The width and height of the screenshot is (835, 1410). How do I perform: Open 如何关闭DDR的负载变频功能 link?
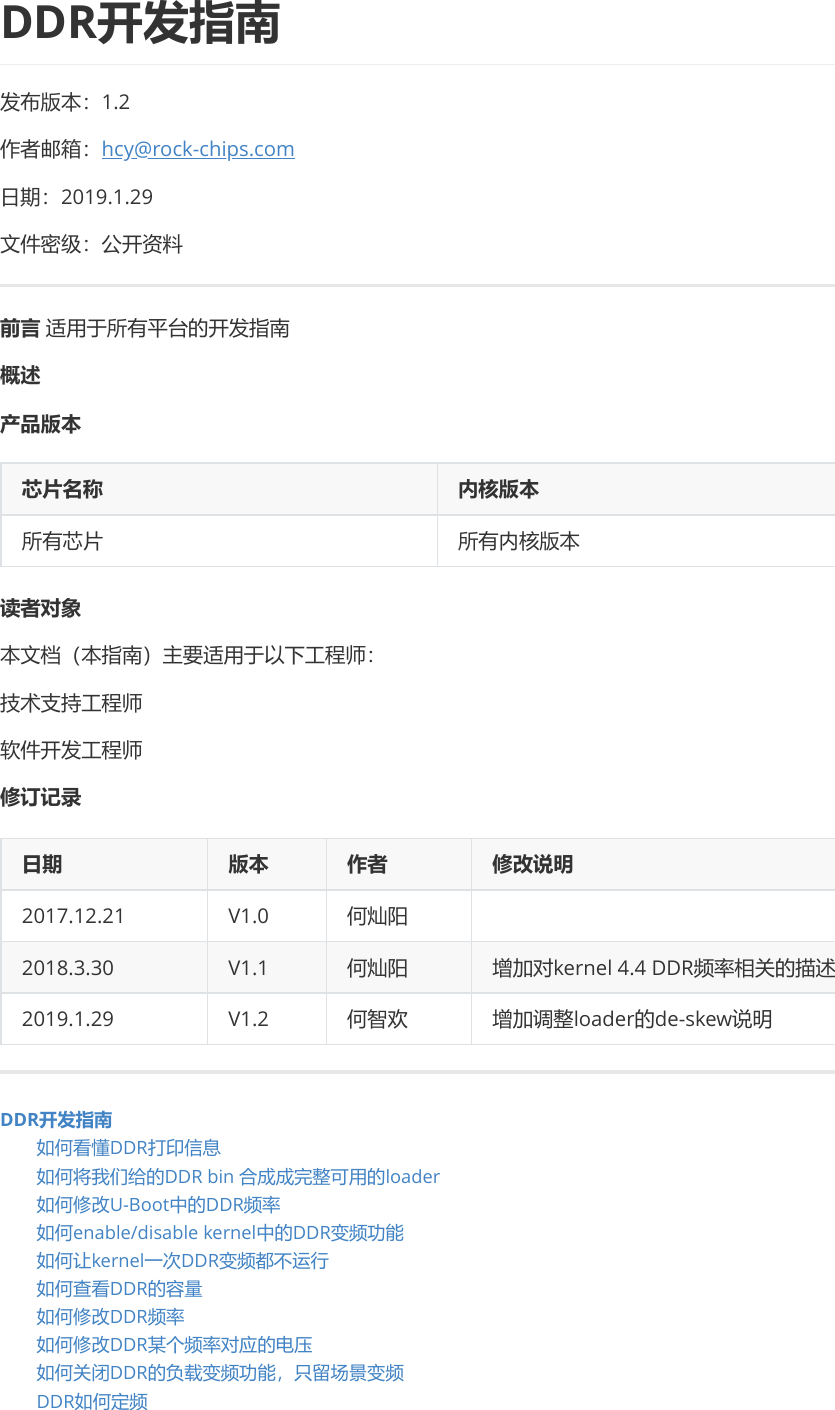point(219,1372)
